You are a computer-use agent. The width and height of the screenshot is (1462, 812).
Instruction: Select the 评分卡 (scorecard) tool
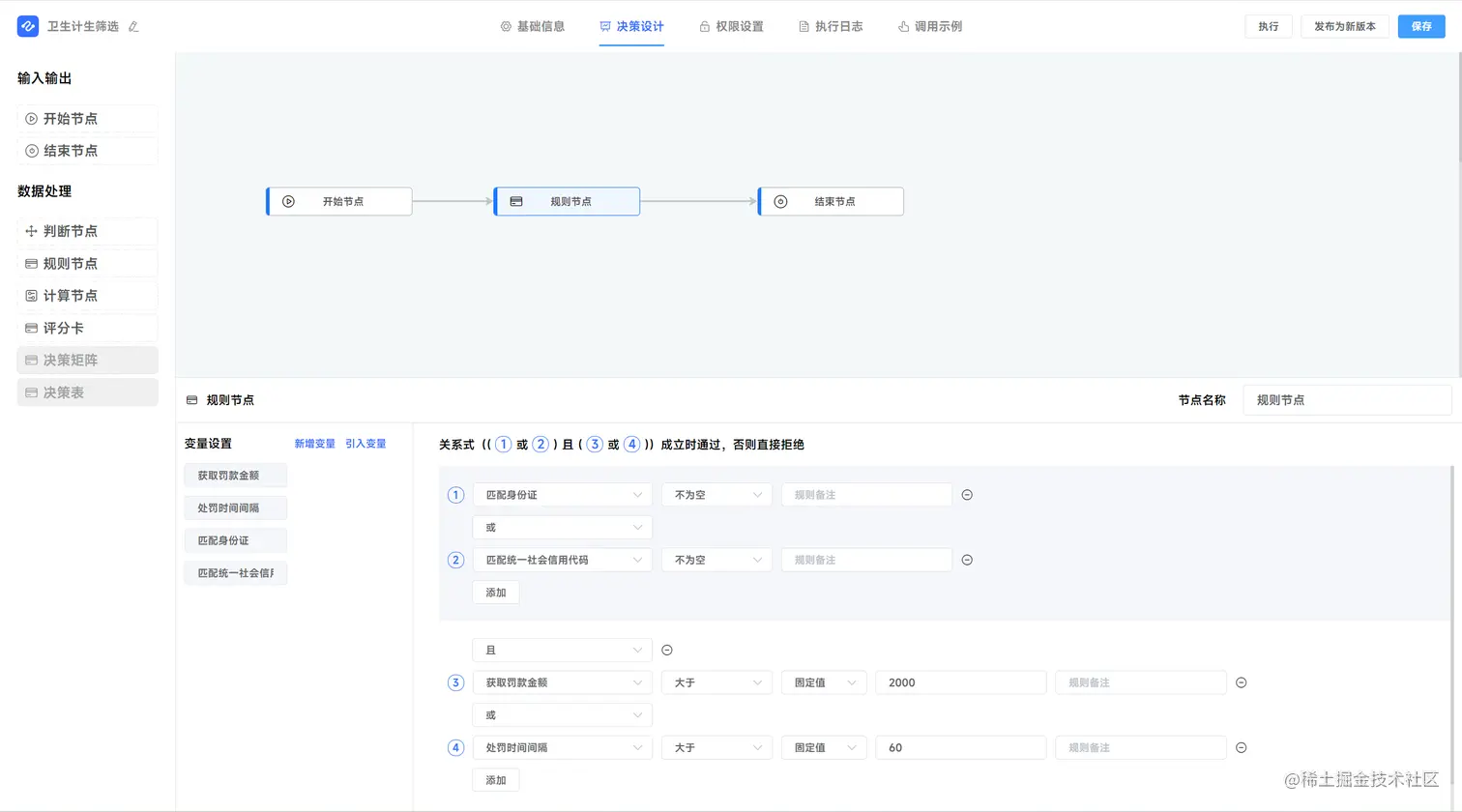point(87,328)
